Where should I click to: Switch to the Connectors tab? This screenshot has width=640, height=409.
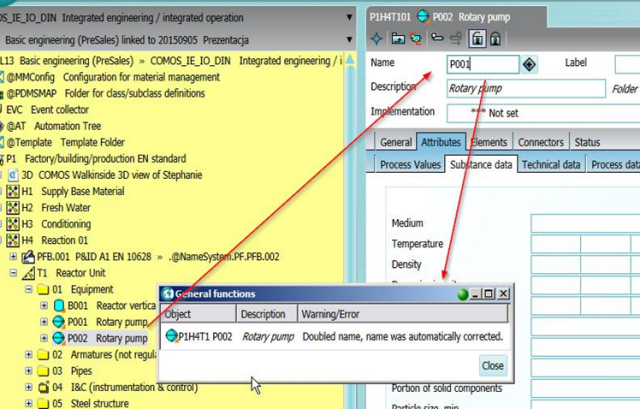tap(541, 142)
